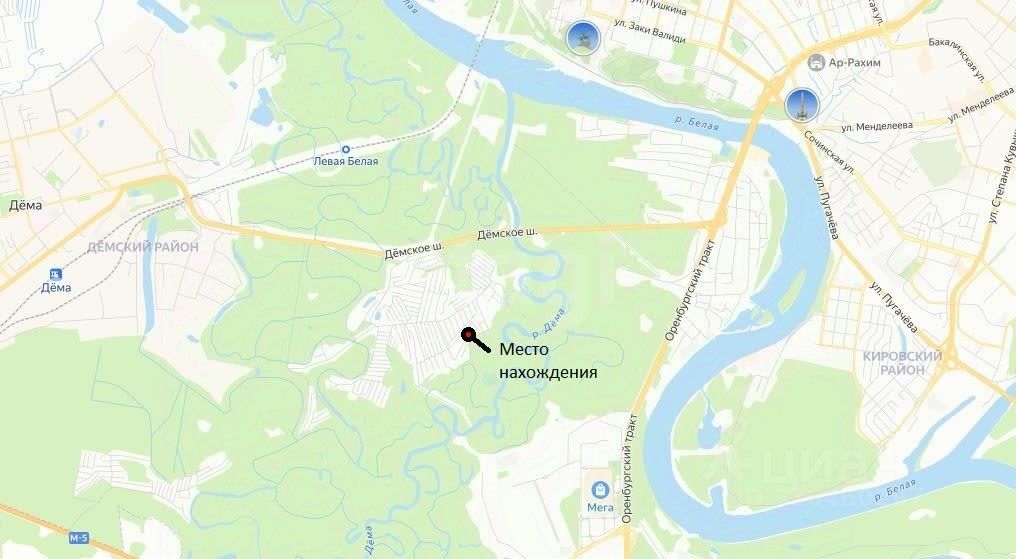Click the Дёма railway station icon
Viewport: 1016px width, 559px height.
click(56, 273)
